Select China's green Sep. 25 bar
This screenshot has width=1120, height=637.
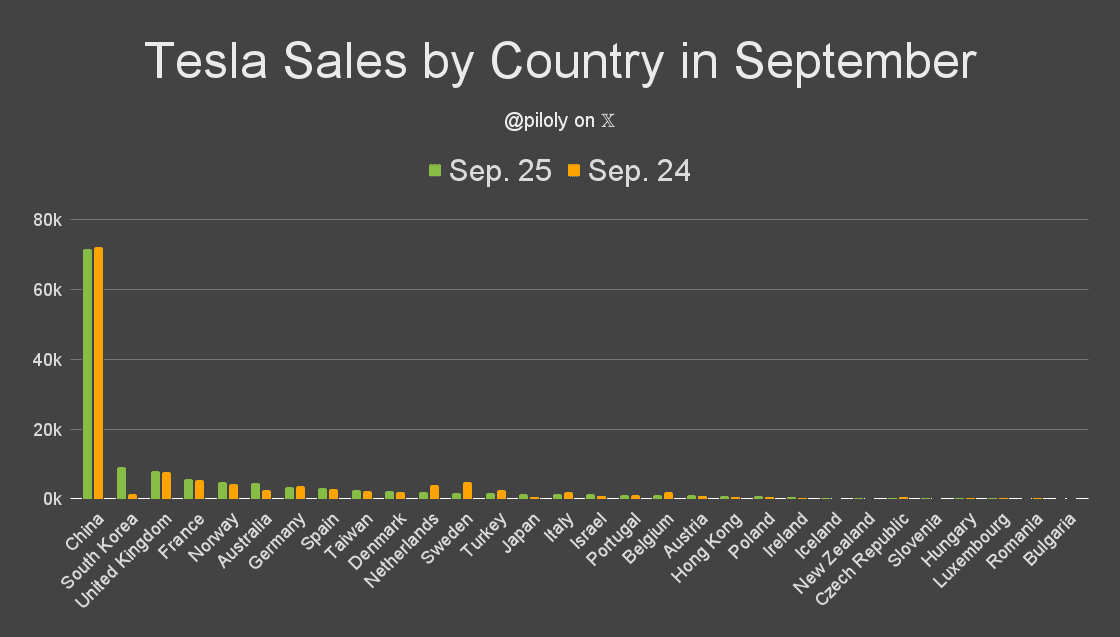(87, 374)
